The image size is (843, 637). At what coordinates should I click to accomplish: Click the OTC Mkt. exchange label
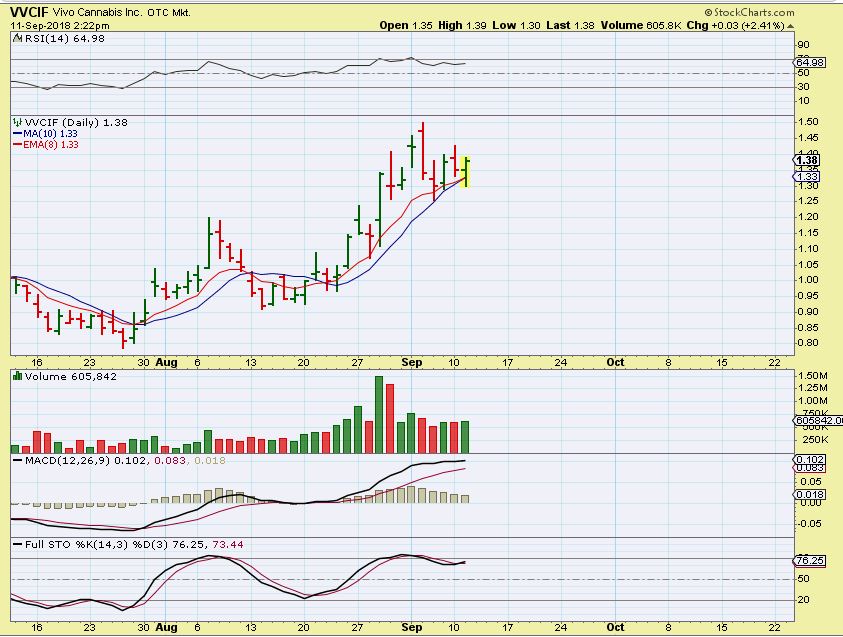169,12
